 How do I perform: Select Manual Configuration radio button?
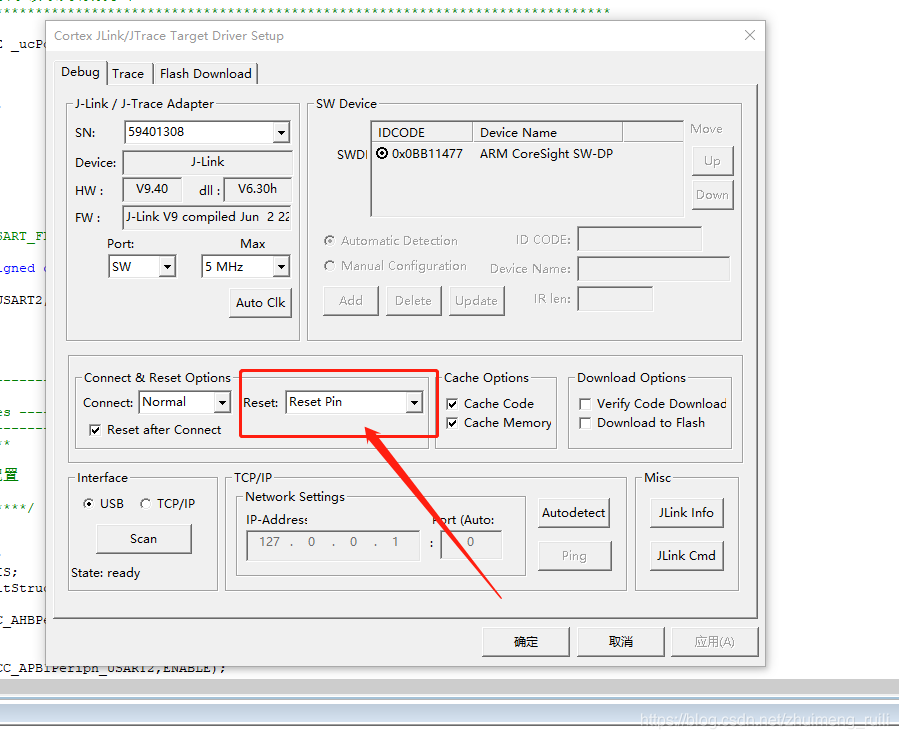click(330, 266)
